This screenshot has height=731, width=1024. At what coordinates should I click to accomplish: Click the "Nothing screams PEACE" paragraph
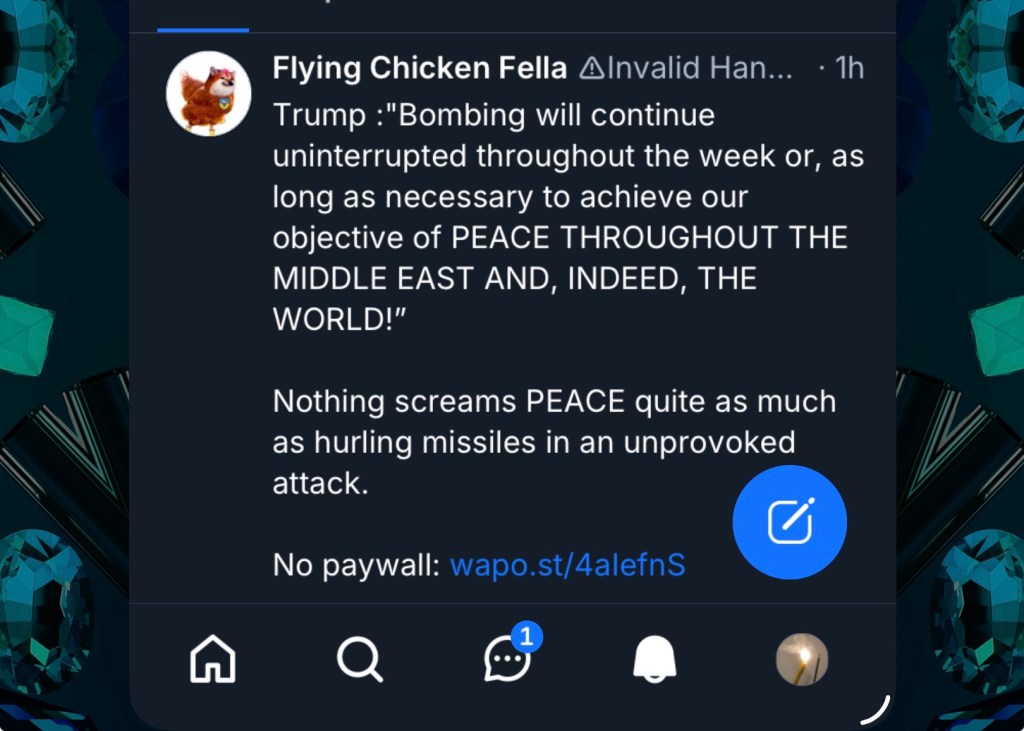tap(554, 402)
